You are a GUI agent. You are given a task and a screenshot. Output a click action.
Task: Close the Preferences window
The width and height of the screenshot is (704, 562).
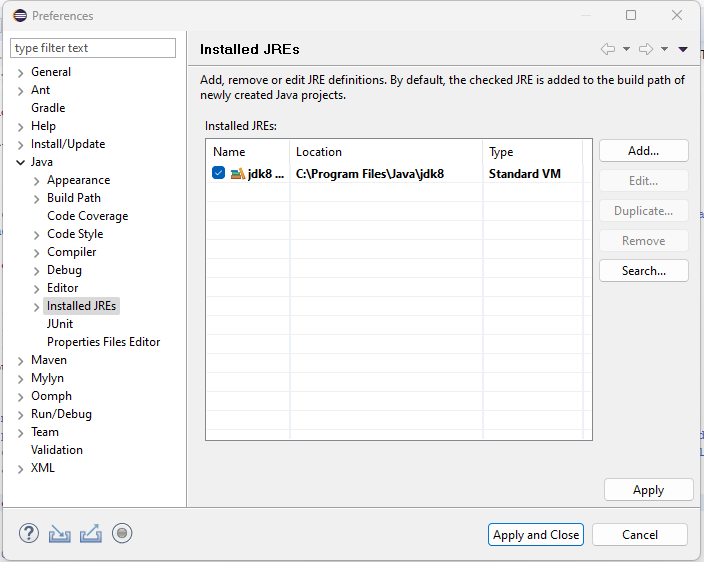click(x=677, y=15)
